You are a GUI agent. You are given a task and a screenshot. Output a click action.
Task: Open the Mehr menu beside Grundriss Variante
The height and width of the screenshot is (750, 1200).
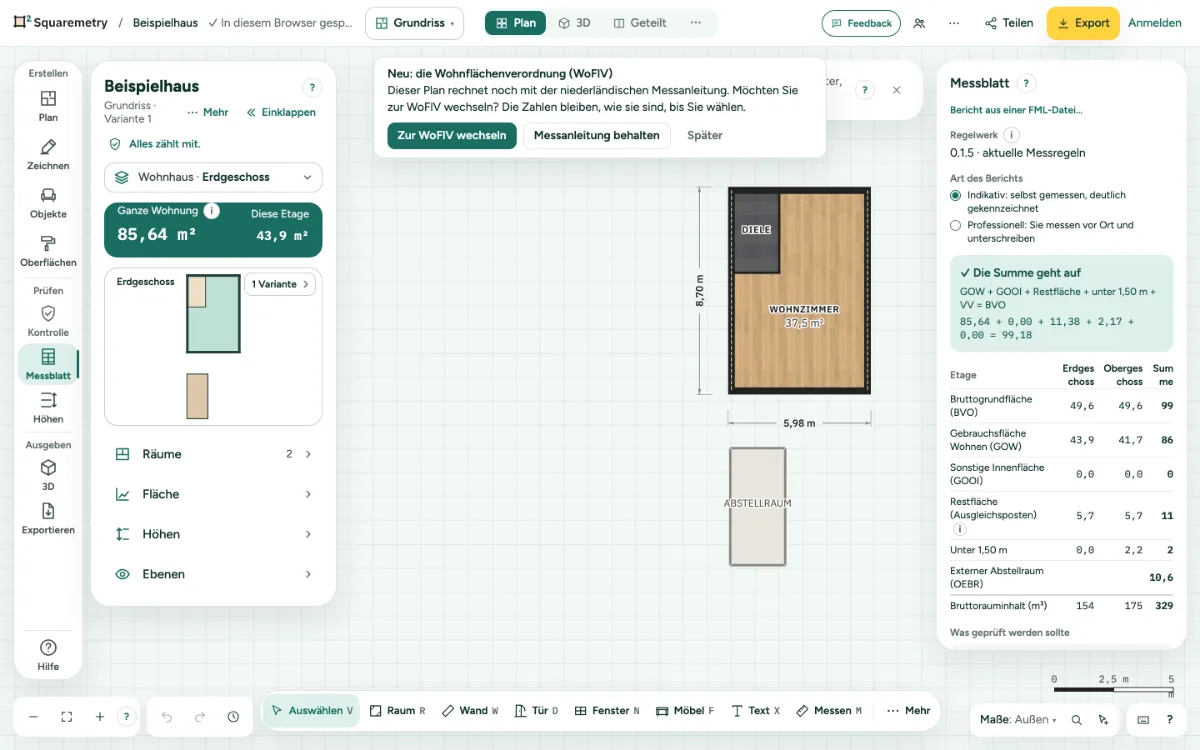point(207,113)
